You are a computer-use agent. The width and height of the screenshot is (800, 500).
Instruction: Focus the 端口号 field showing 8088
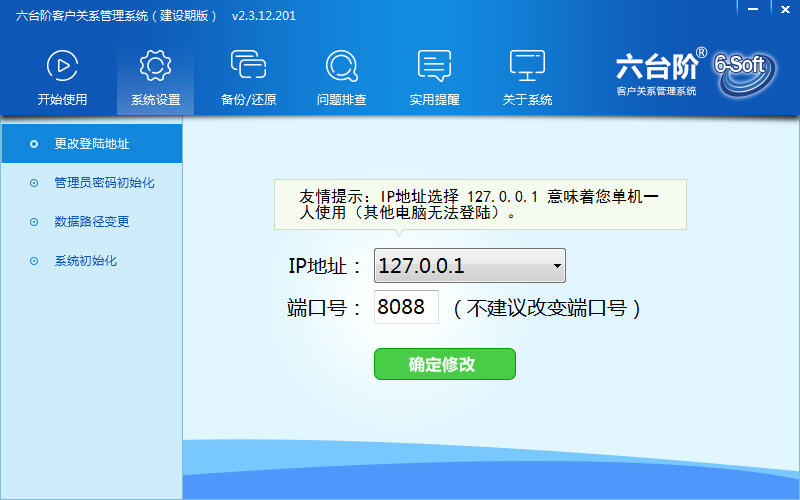[406, 308]
